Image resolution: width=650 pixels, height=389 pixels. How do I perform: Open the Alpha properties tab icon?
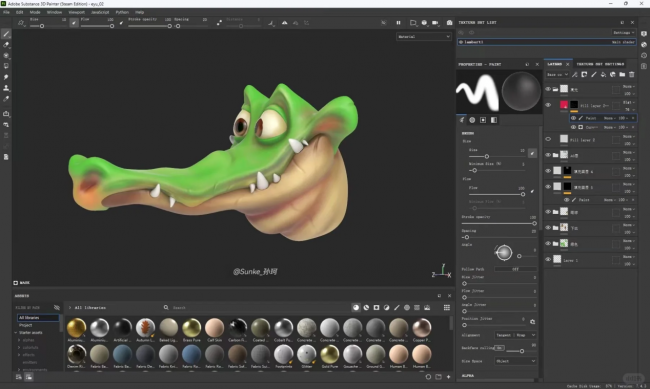click(x=472, y=120)
